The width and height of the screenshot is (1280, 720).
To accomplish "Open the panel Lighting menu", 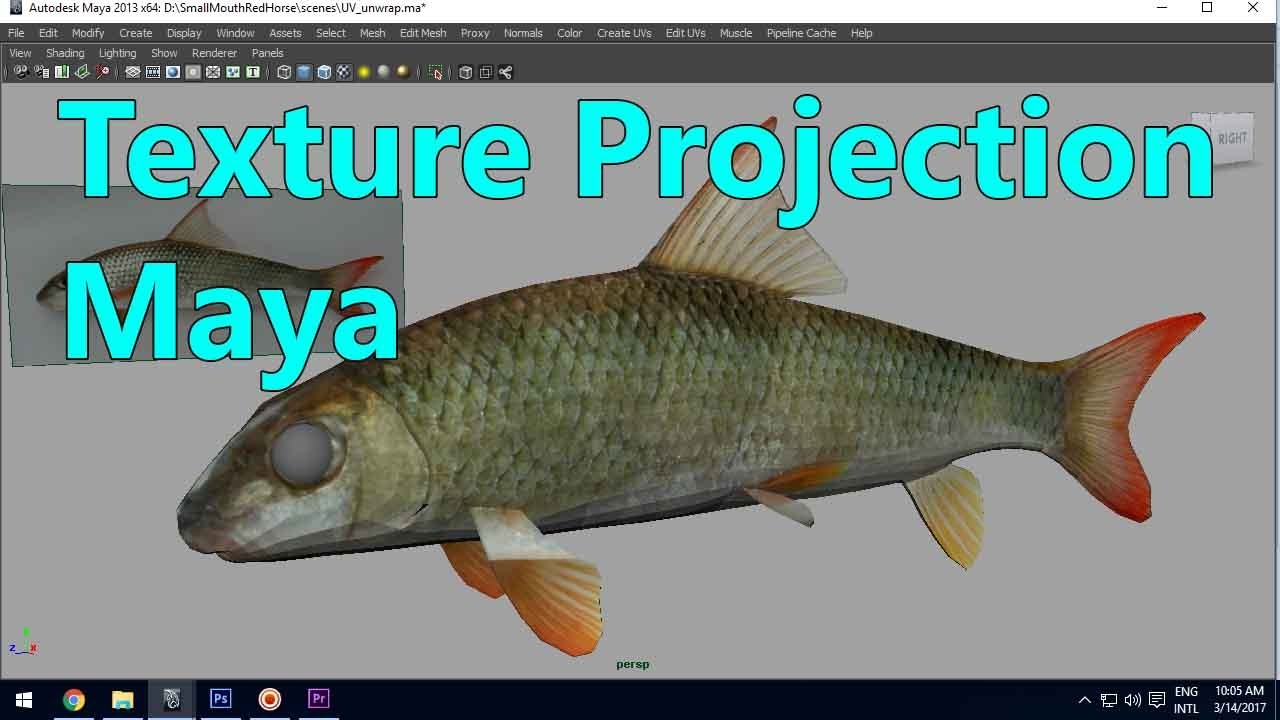I will click(x=117, y=53).
